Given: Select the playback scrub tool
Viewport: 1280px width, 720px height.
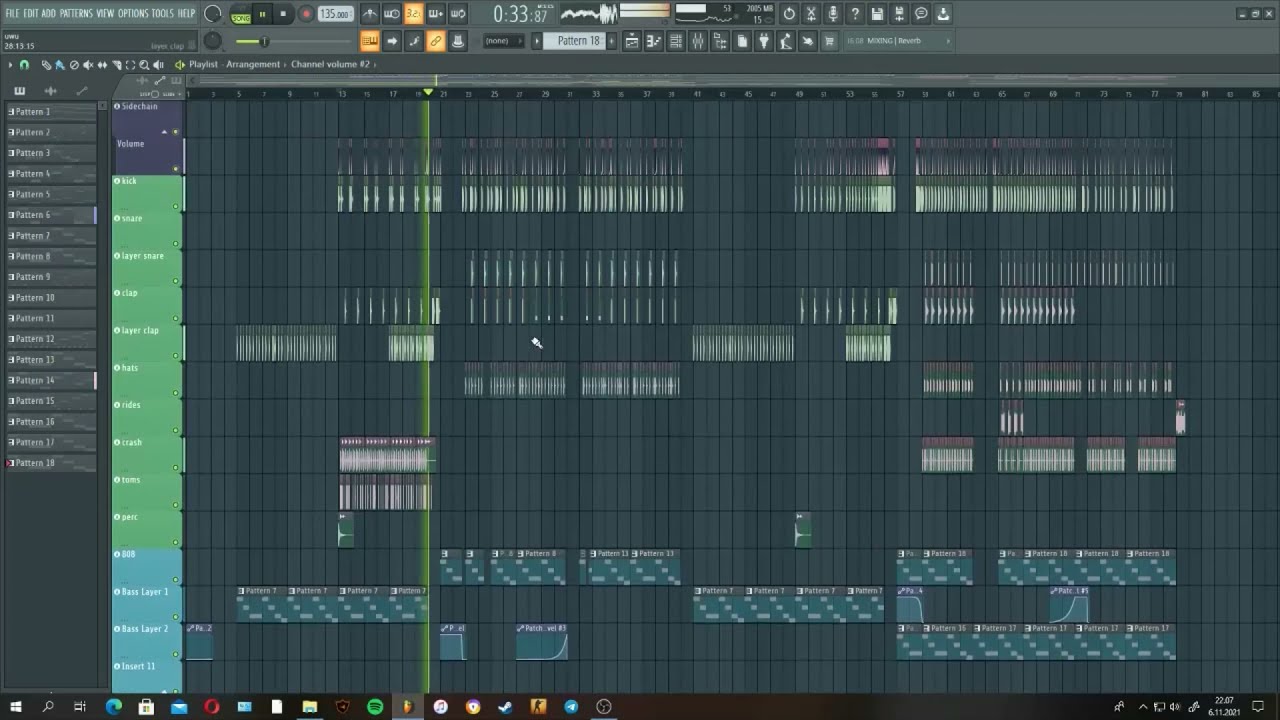Looking at the screenshot, I should pos(158,65).
